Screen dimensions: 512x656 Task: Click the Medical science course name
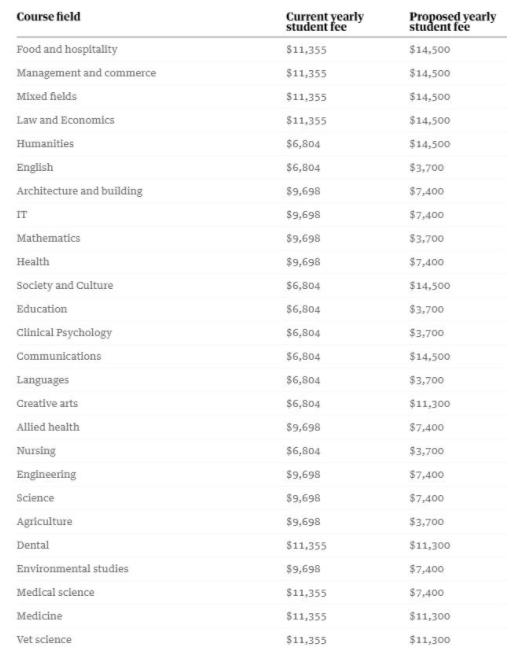tap(55, 592)
